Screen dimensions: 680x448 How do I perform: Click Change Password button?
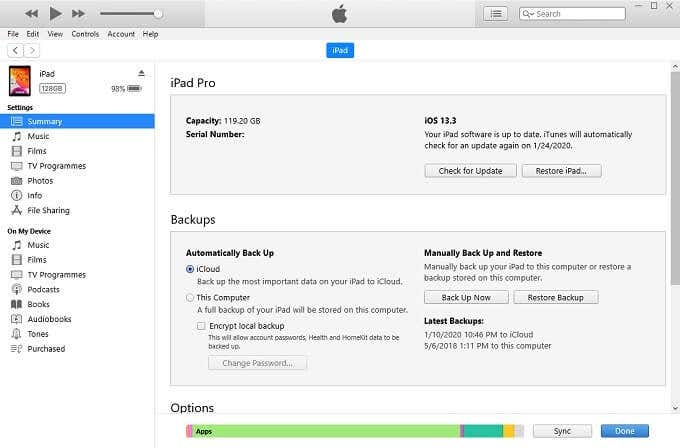coord(258,363)
